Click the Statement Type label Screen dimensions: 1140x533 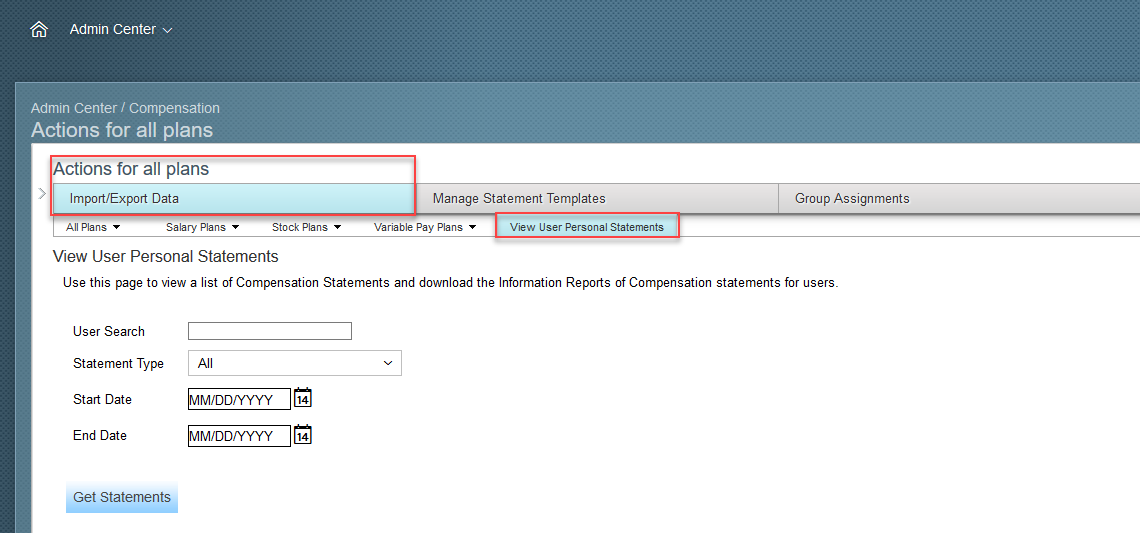pyautogui.click(x=119, y=364)
